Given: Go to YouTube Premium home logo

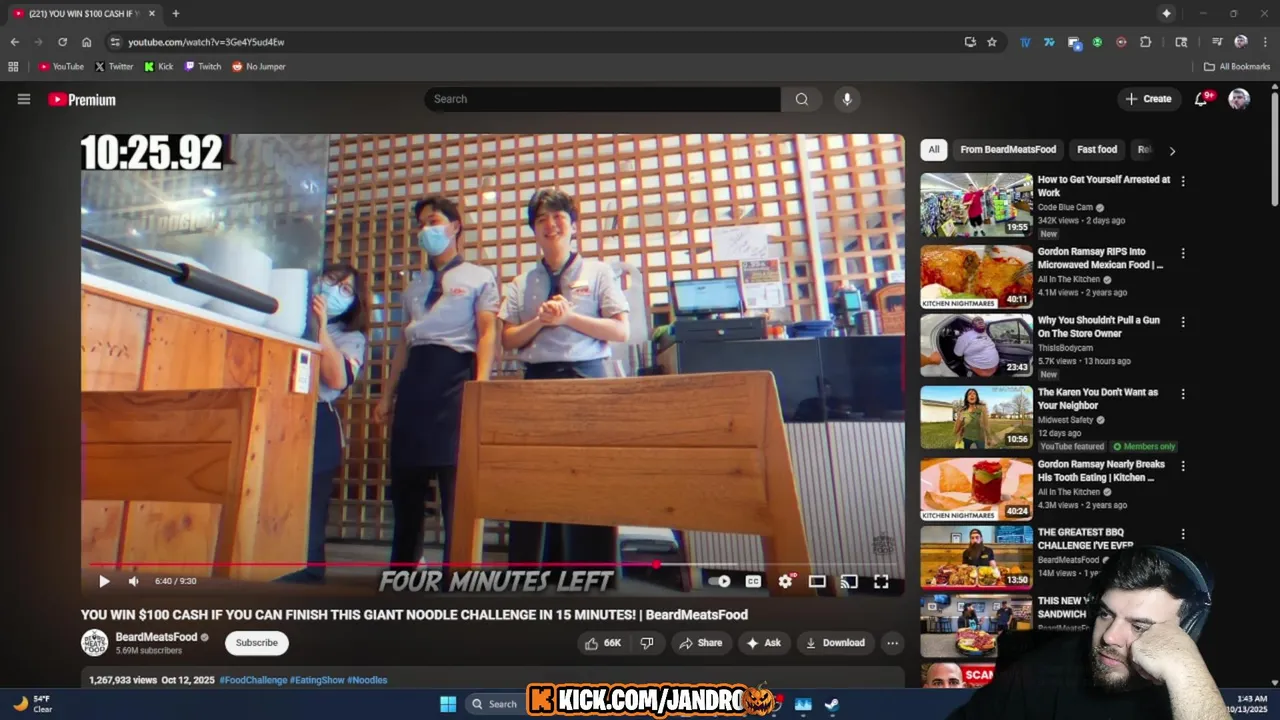Looking at the screenshot, I should pos(82,100).
